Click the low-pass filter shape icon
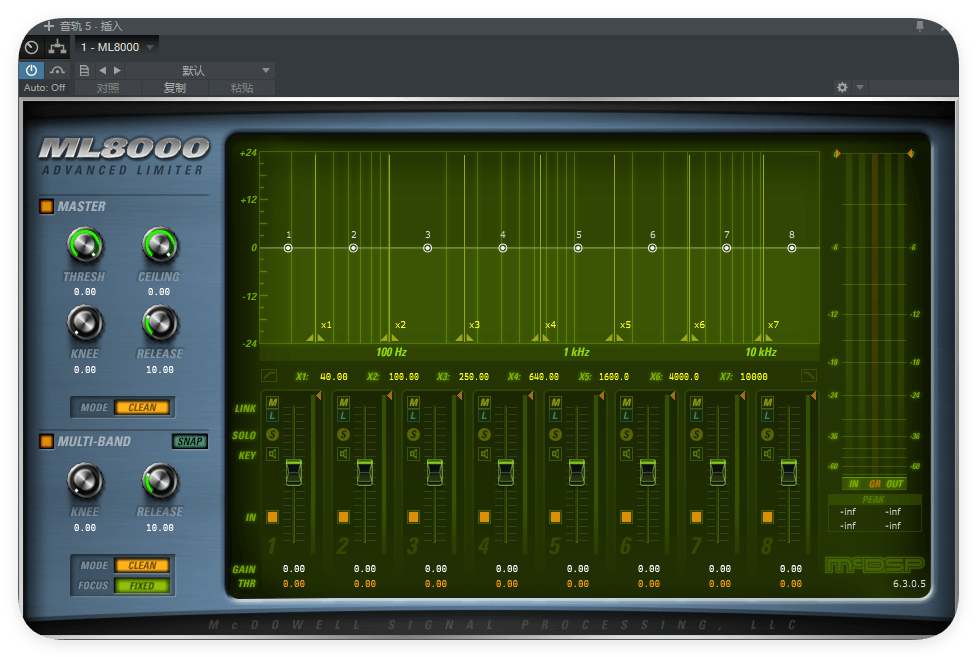 tap(808, 376)
